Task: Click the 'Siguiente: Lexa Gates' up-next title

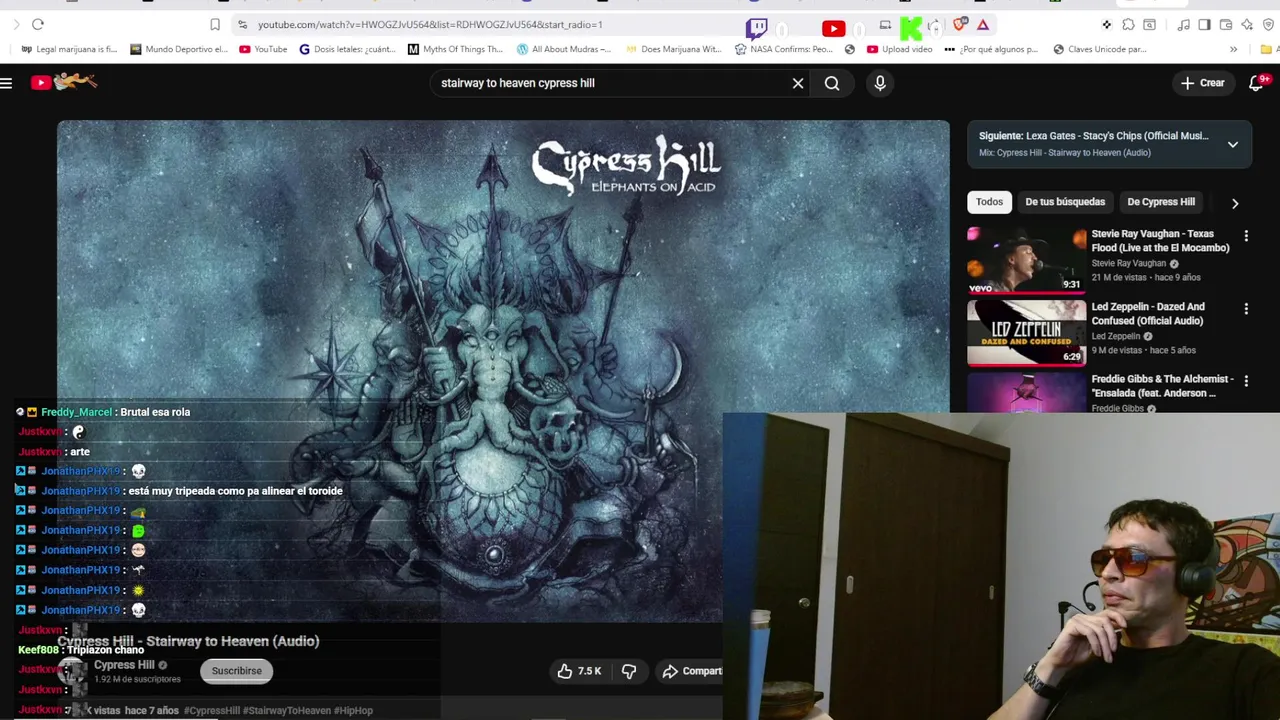Action: [x=1093, y=136]
